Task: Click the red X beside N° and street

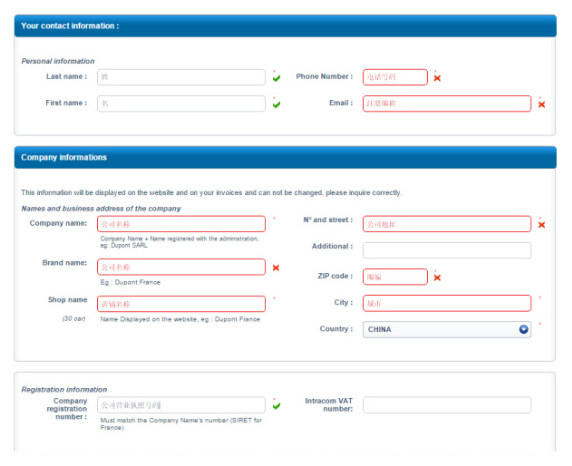Action: click(x=542, y=224)
